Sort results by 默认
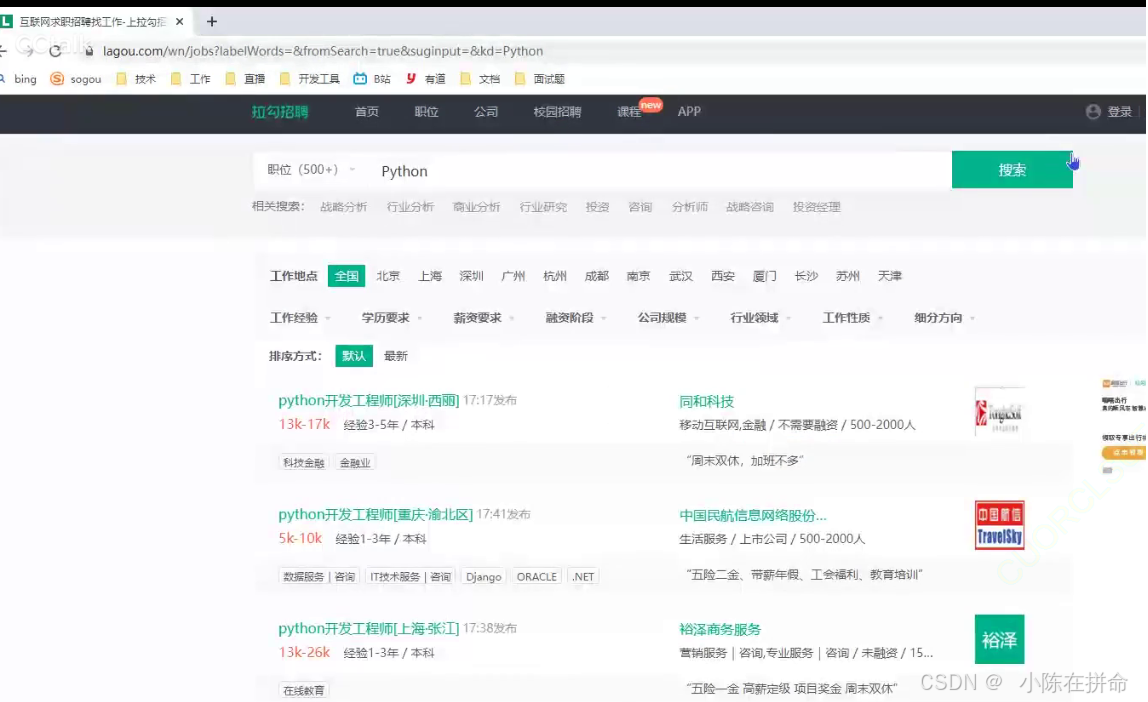This screenshot has width=1148, height=702. click(x=354, y=356)
